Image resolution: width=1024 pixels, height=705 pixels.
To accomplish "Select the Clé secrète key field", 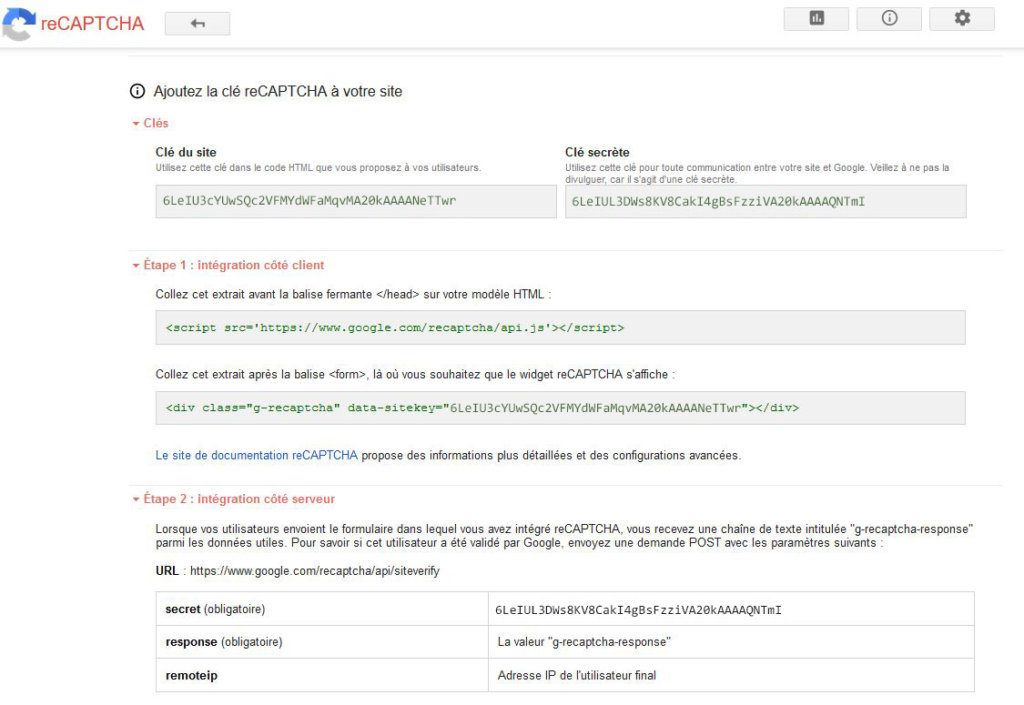I will tap(765, 202).
